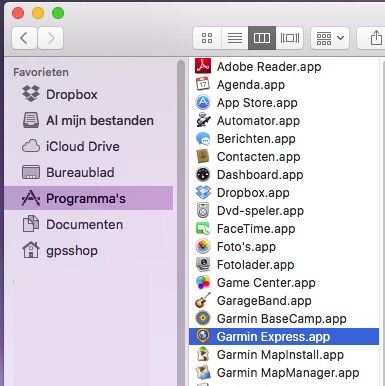Click the Garmin MapManager.app icon

coord(203,372)
